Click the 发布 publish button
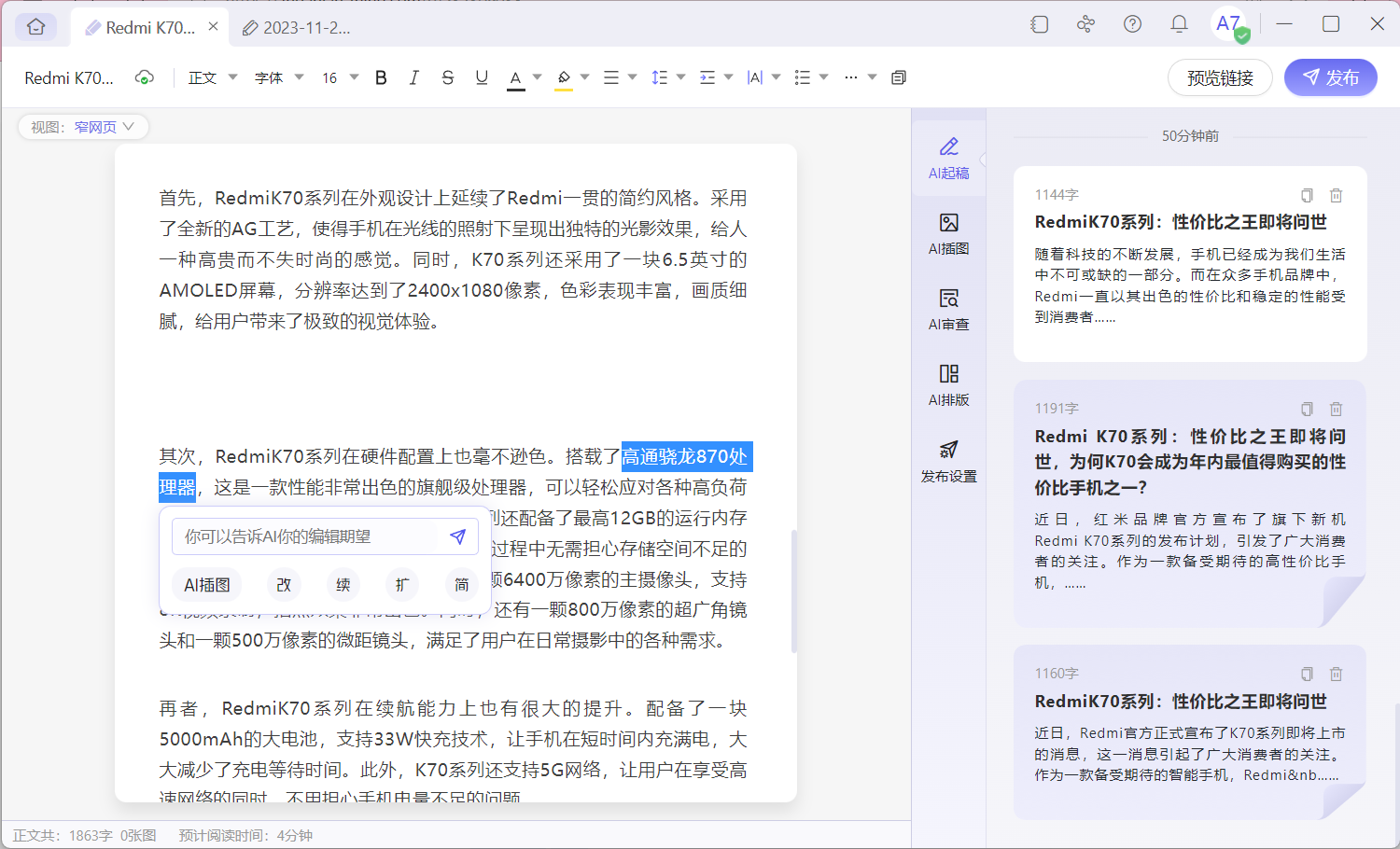1400x849 pixels. 1330,77
